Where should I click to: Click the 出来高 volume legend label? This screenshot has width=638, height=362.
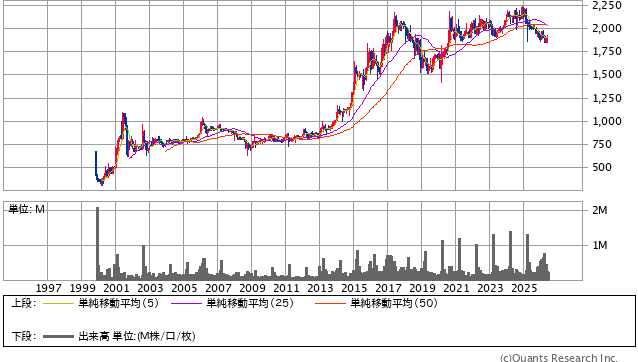(94, 336)
